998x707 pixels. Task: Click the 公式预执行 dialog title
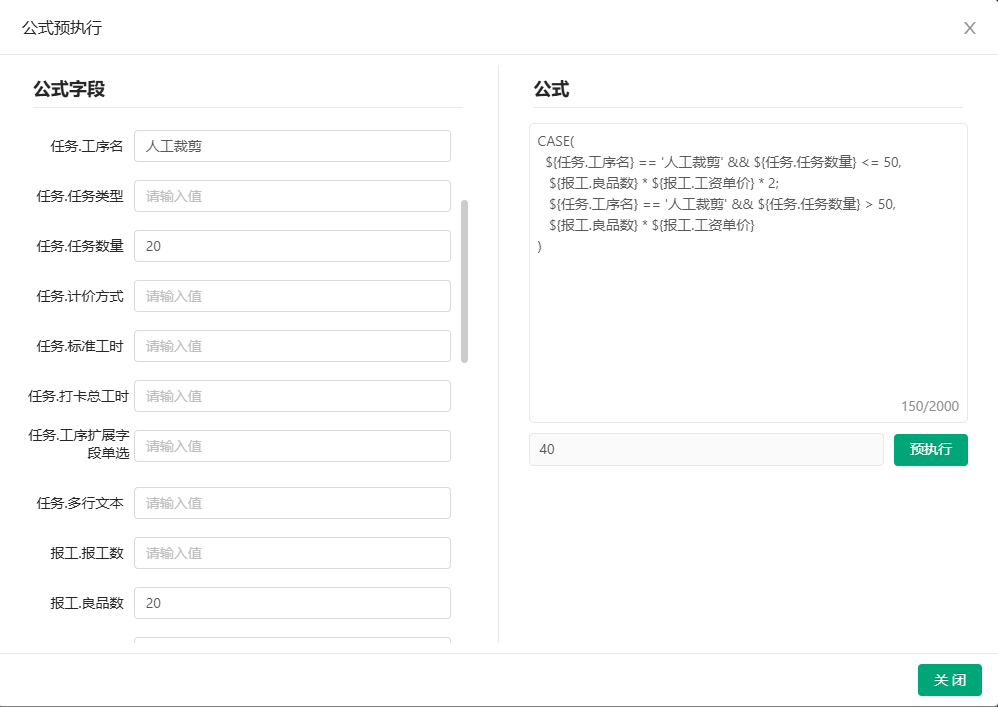click(x=62, y=28)
